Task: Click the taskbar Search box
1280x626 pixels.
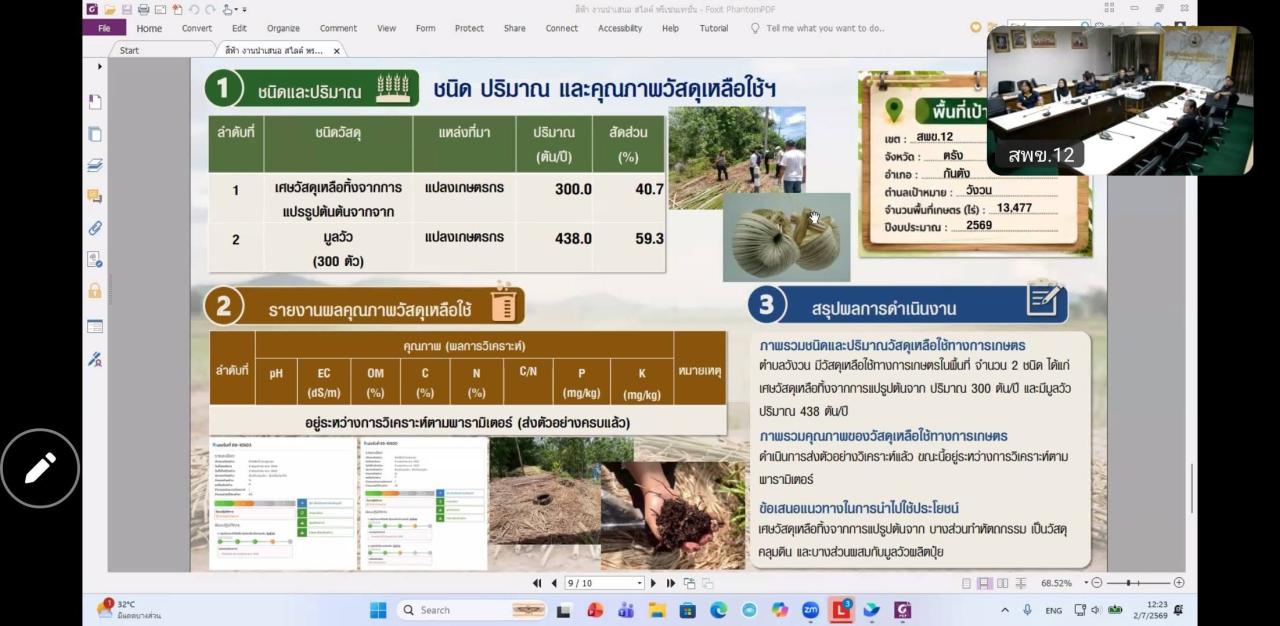Action: point(473,610)
